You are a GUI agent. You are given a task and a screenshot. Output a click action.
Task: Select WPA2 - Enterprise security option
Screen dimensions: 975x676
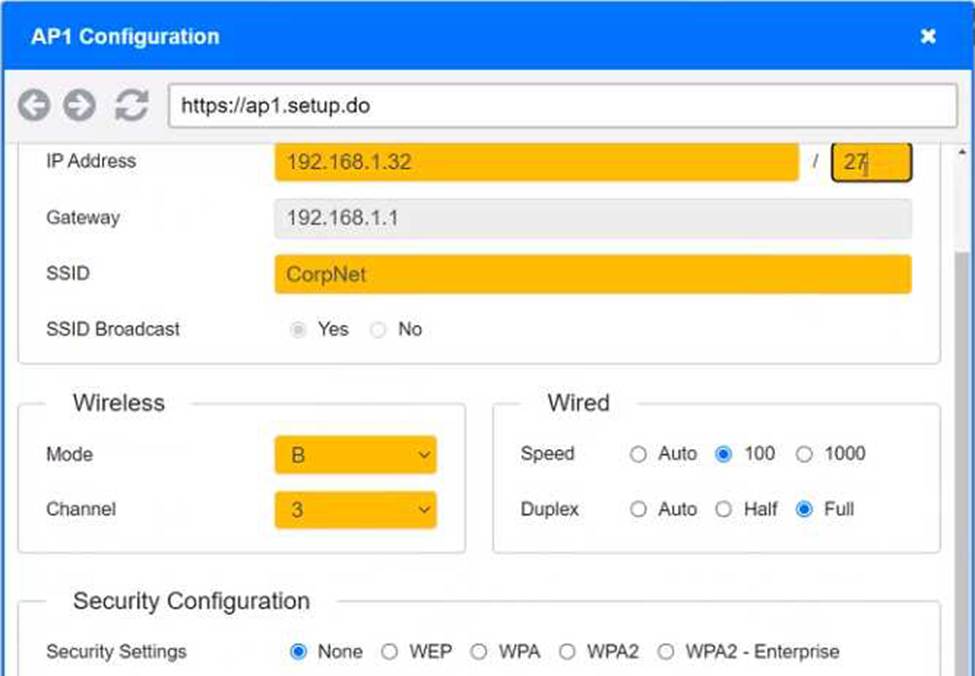[666, 652]
